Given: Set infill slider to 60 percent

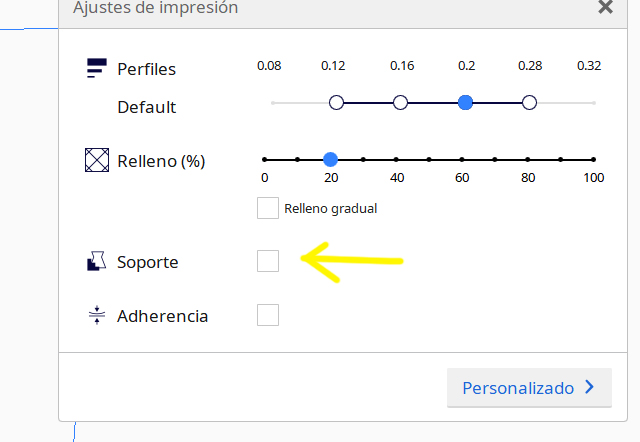Looking at the screenshot, I should tap(462, 159).
